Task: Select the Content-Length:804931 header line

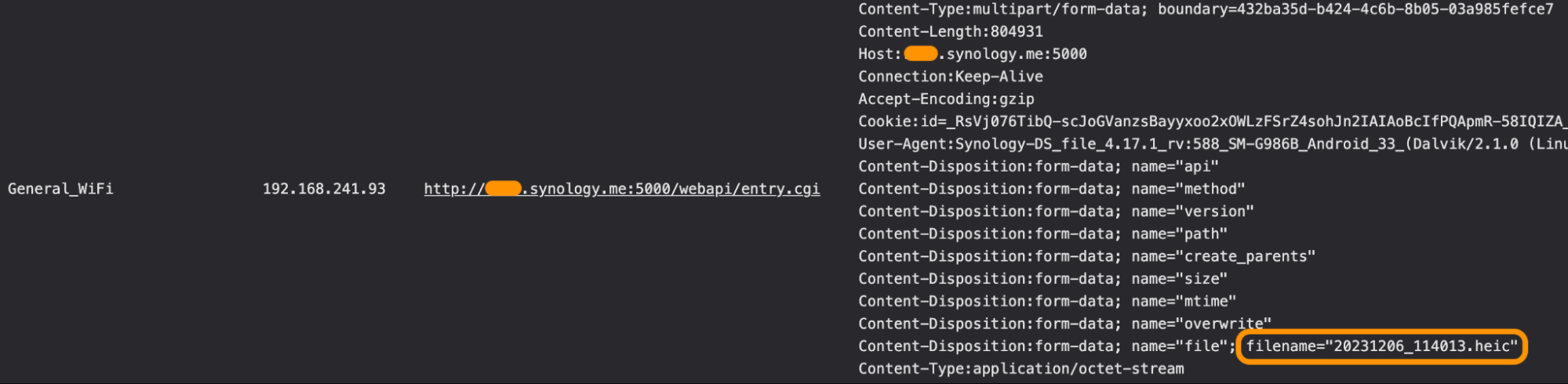Action: tap(950, 32)
